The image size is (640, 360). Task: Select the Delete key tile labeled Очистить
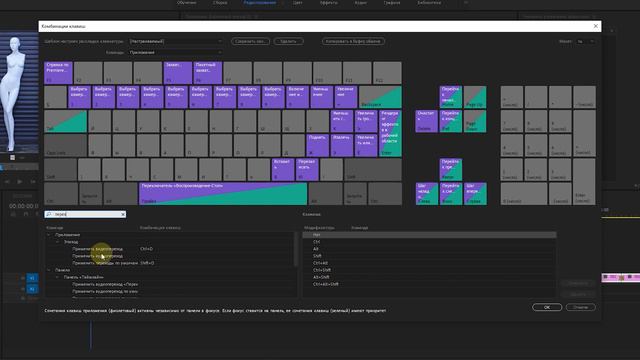point(427,121)
